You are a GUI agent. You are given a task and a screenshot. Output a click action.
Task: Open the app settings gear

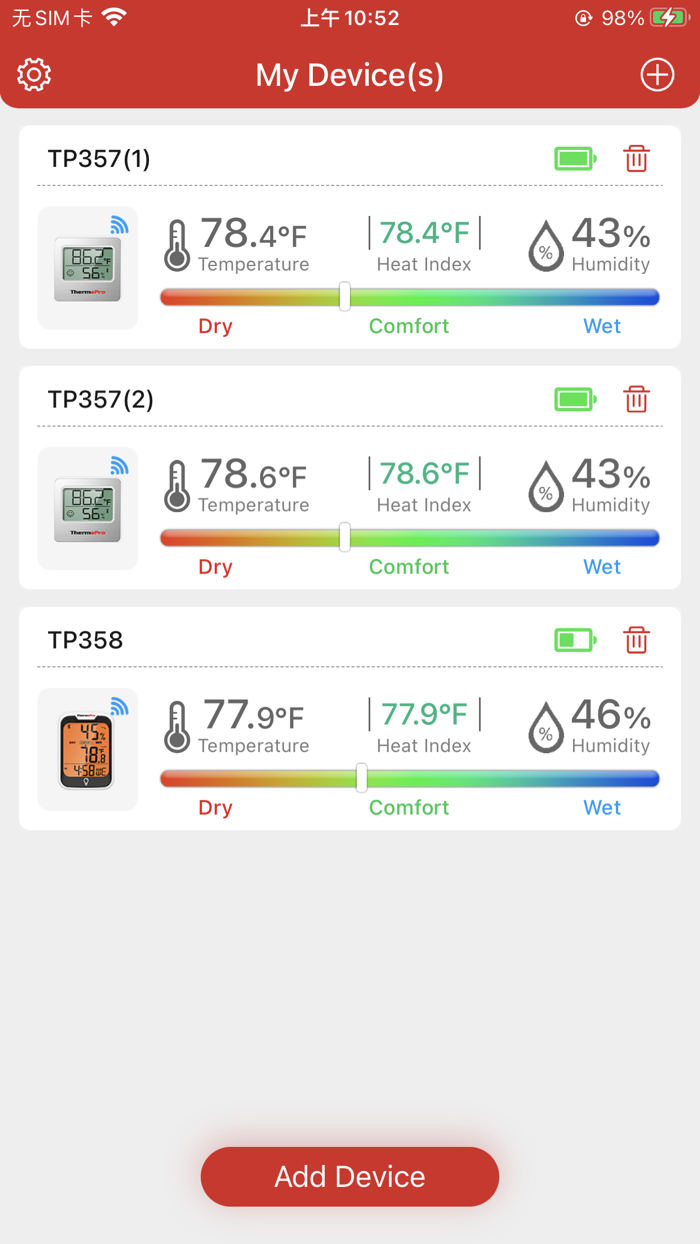pyautogui.click(x=33, y=74)
